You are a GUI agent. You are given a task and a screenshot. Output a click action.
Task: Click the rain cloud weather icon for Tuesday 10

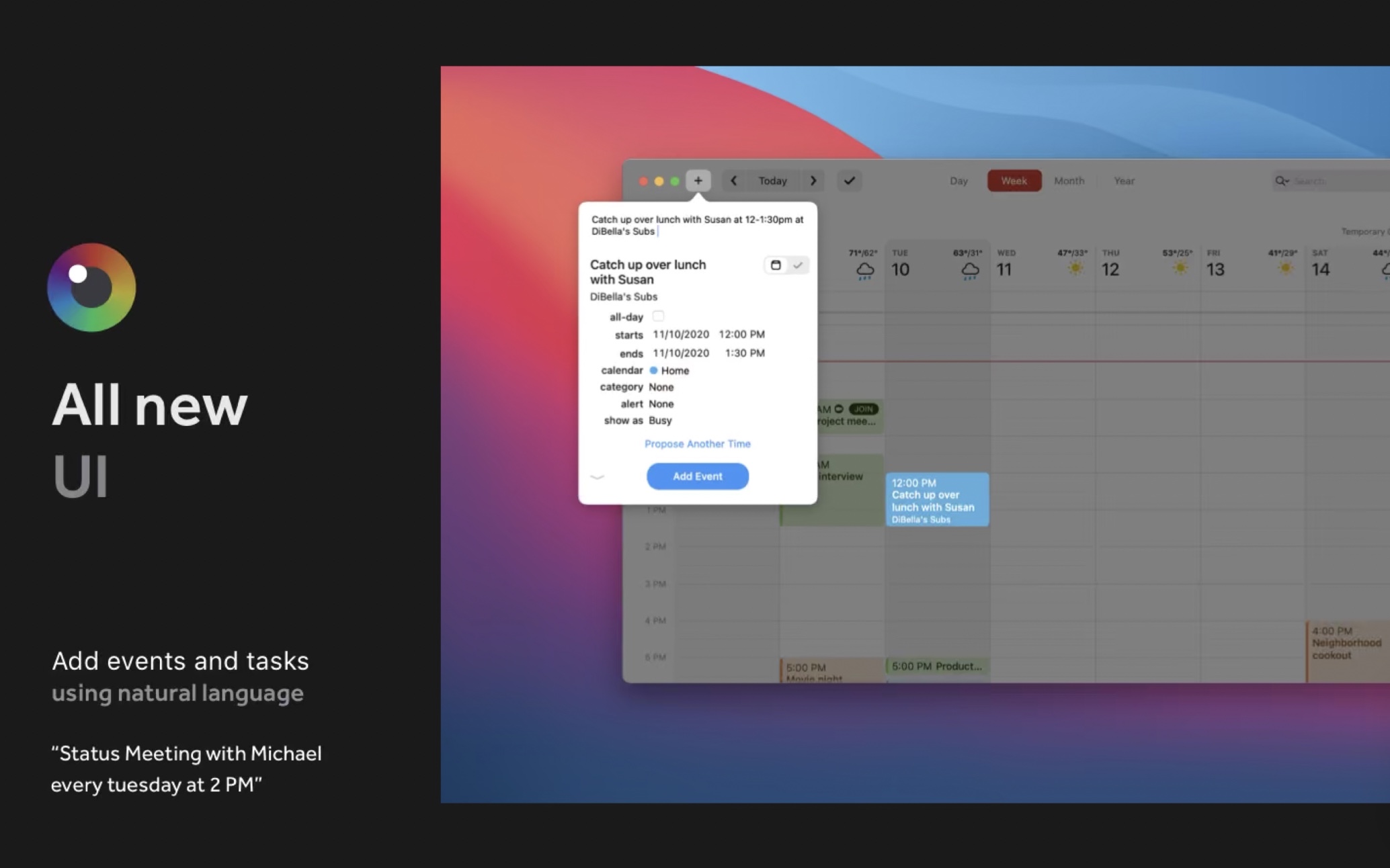(x=970, y=271)
